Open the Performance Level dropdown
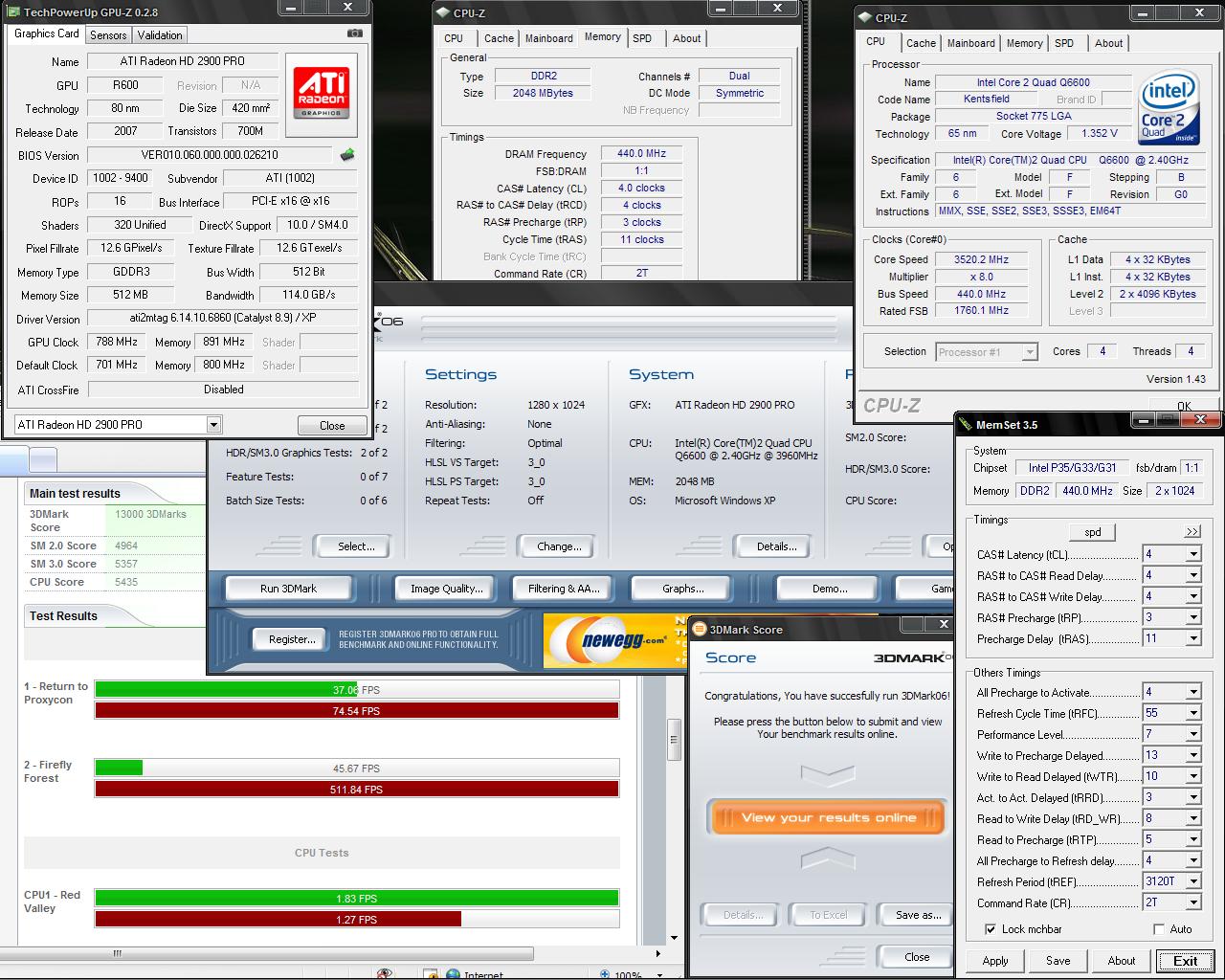 coord(1193,734)
